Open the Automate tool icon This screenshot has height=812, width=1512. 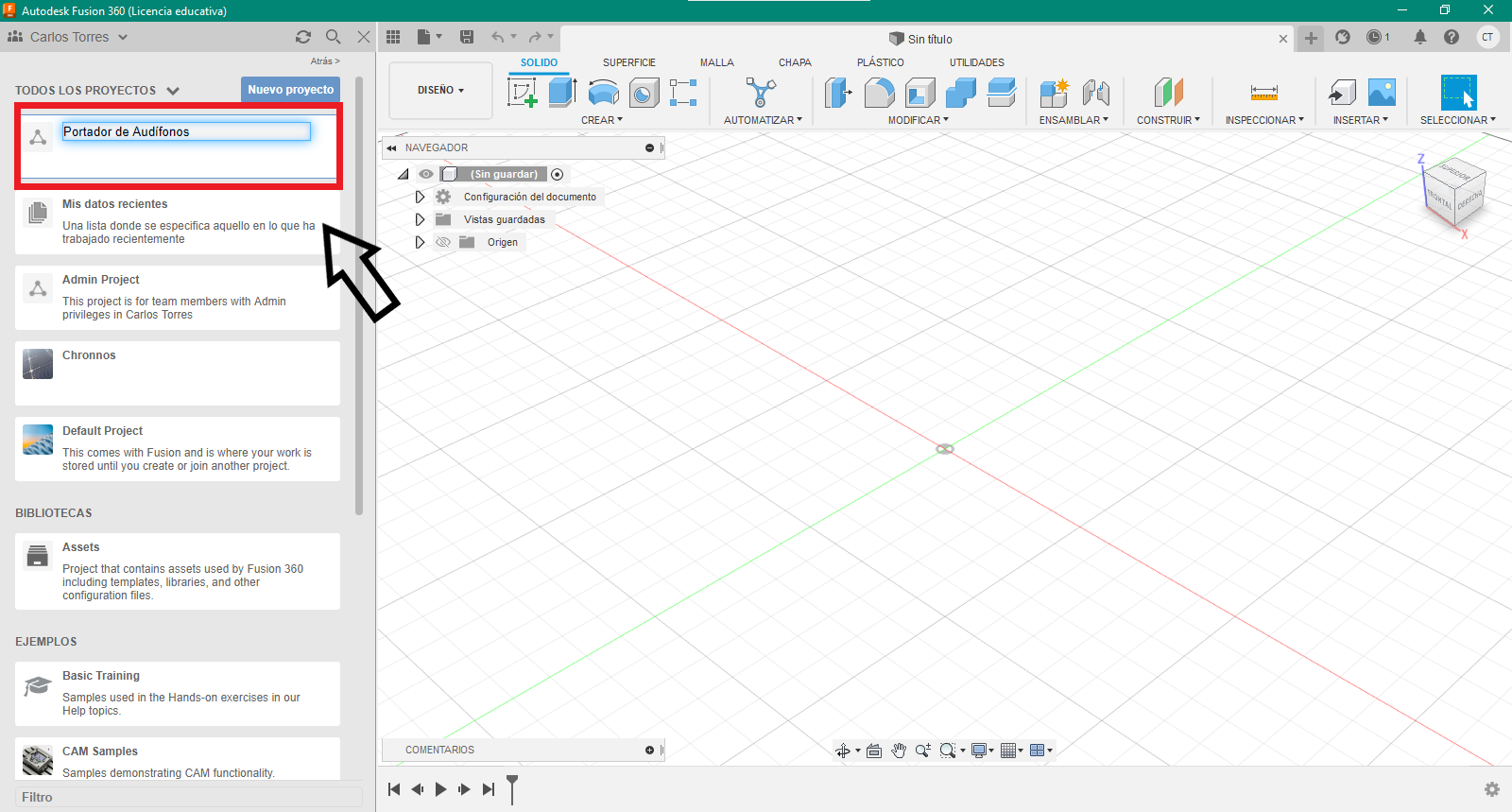(761, 93)
